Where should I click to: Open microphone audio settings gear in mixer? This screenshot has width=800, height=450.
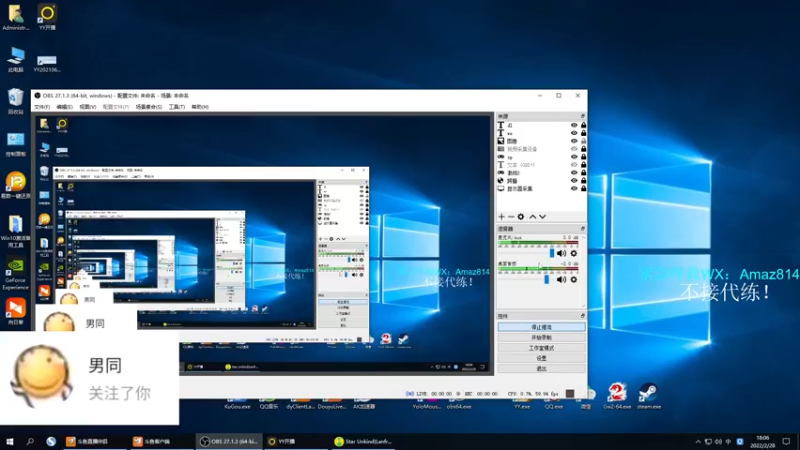(573, 253)
